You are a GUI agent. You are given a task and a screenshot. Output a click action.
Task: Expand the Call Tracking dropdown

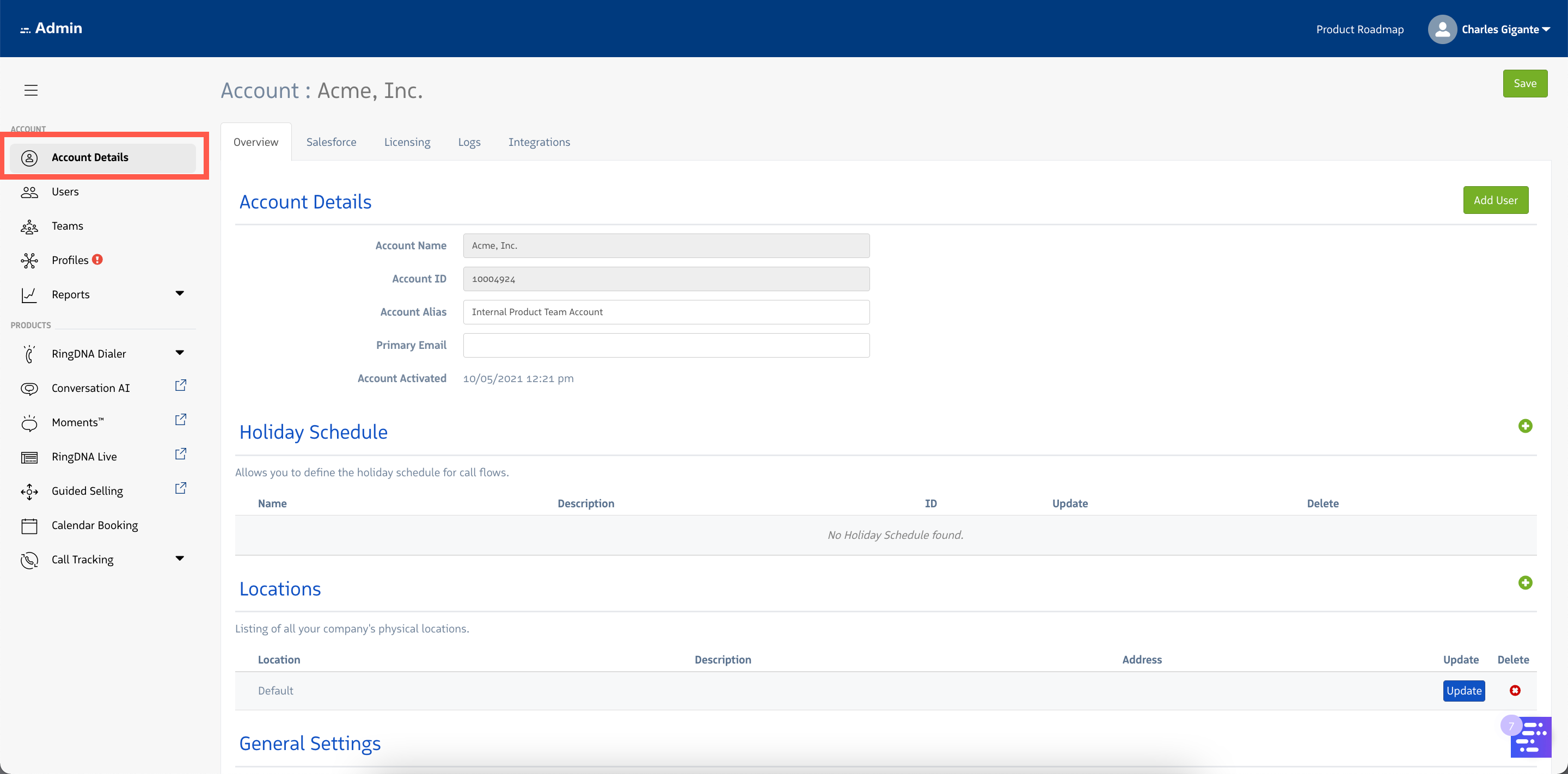[x=180, y=557]
